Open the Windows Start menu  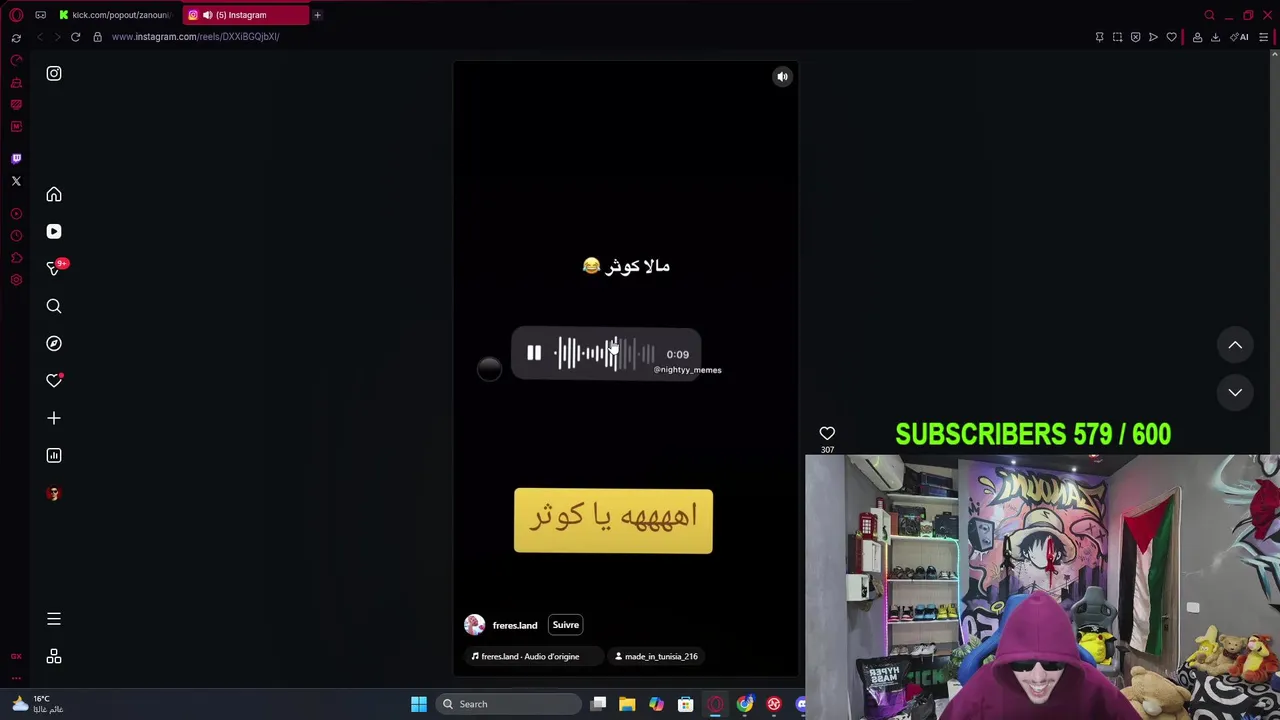[x=419, y=704]
